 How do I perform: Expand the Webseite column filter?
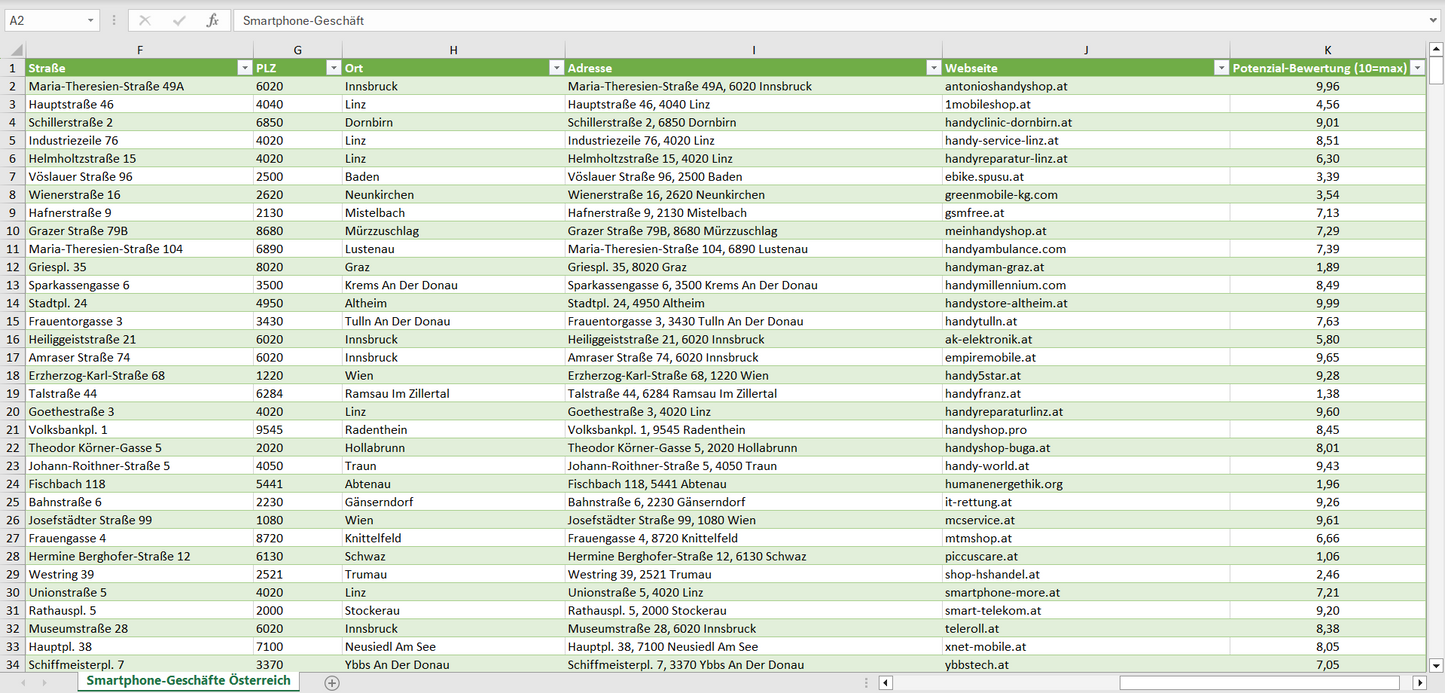click(1221, 68)
